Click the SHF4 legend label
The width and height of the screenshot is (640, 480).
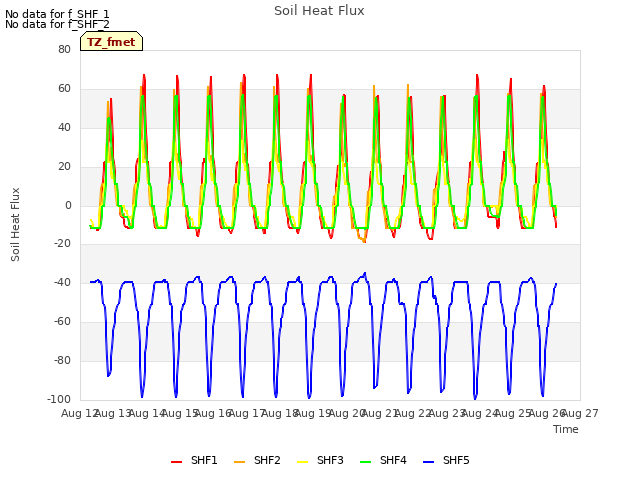point(393,460)
